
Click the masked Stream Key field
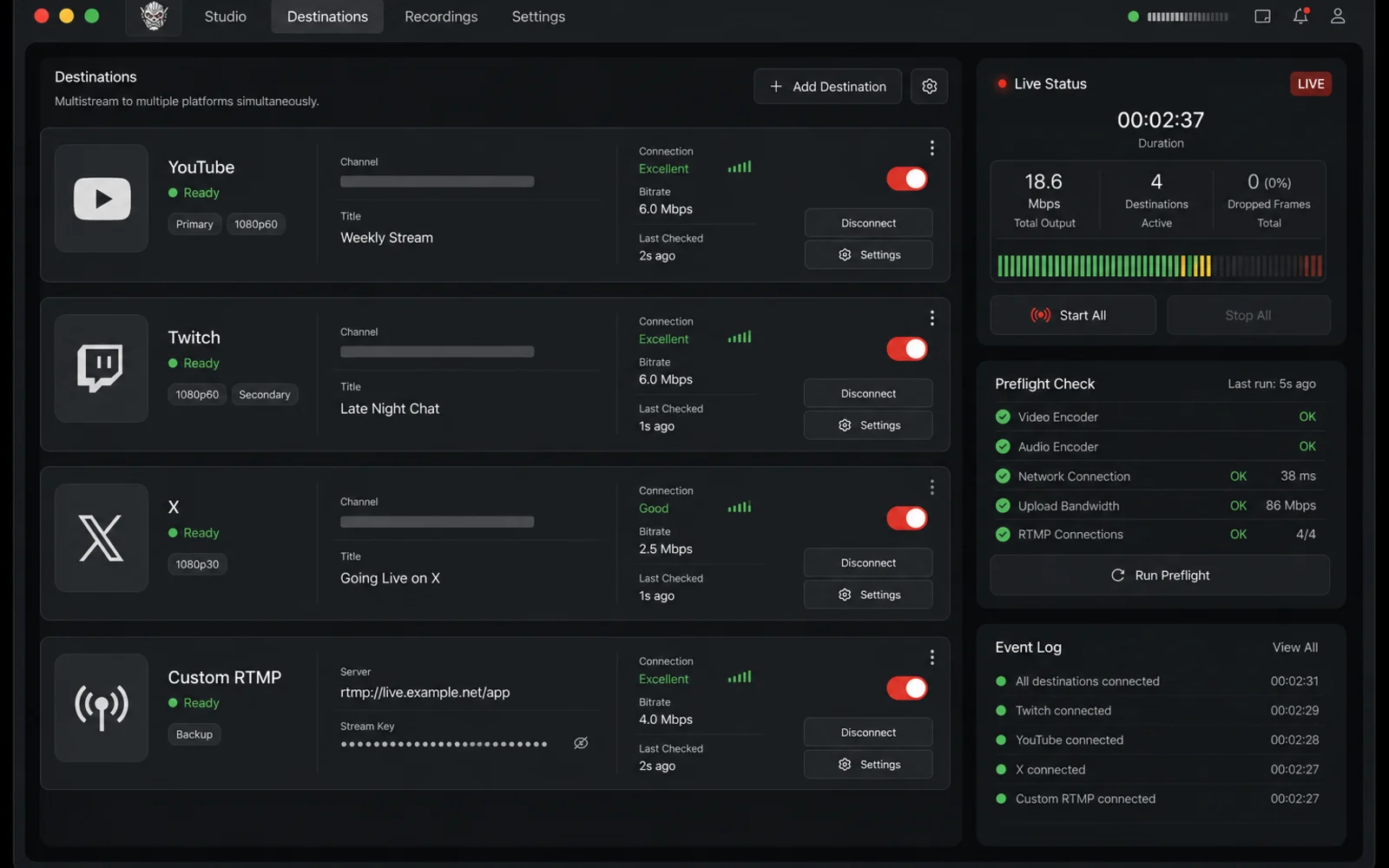pos(444,744)
